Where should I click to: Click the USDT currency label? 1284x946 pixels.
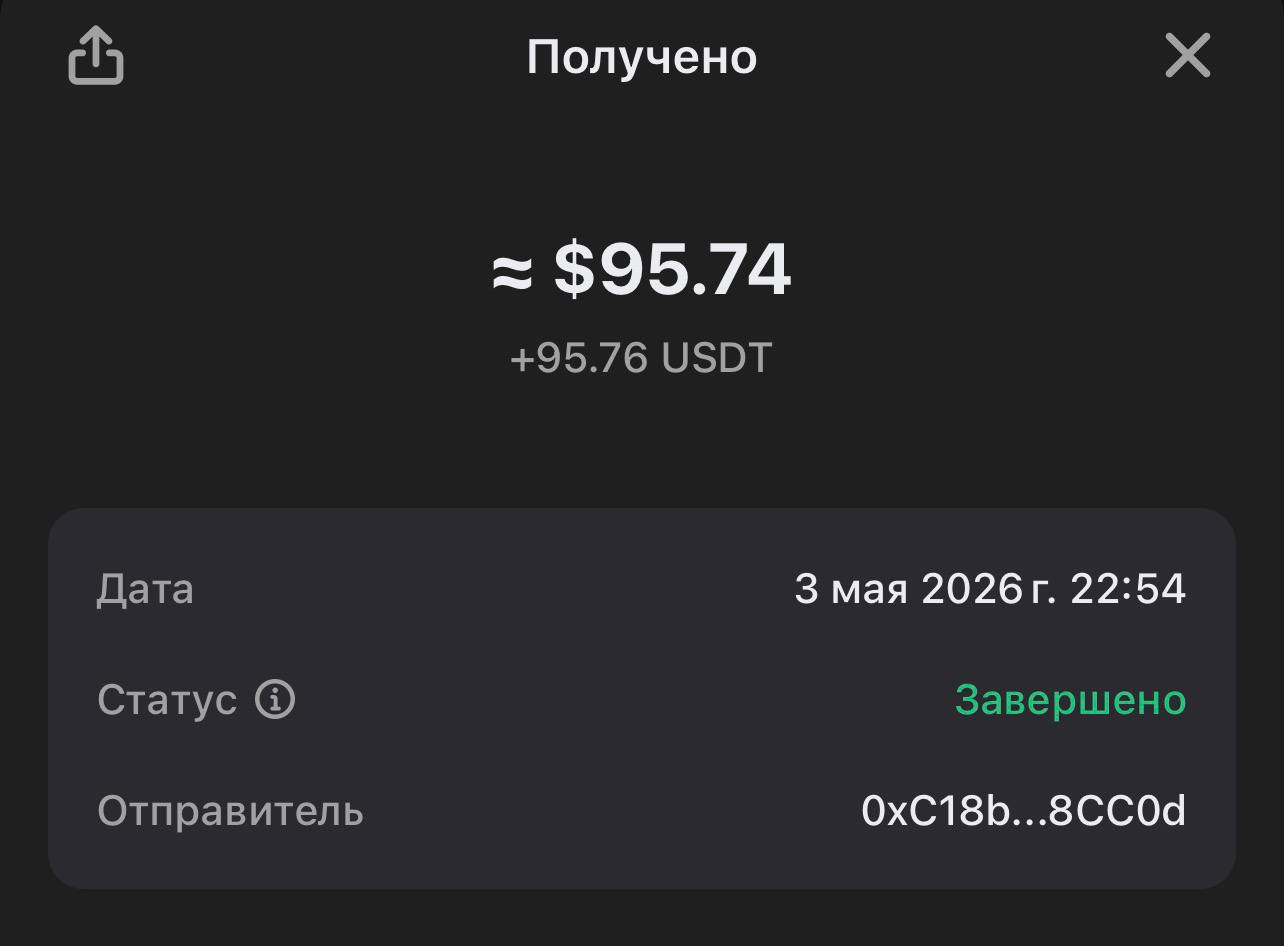[x=717, y=358]
